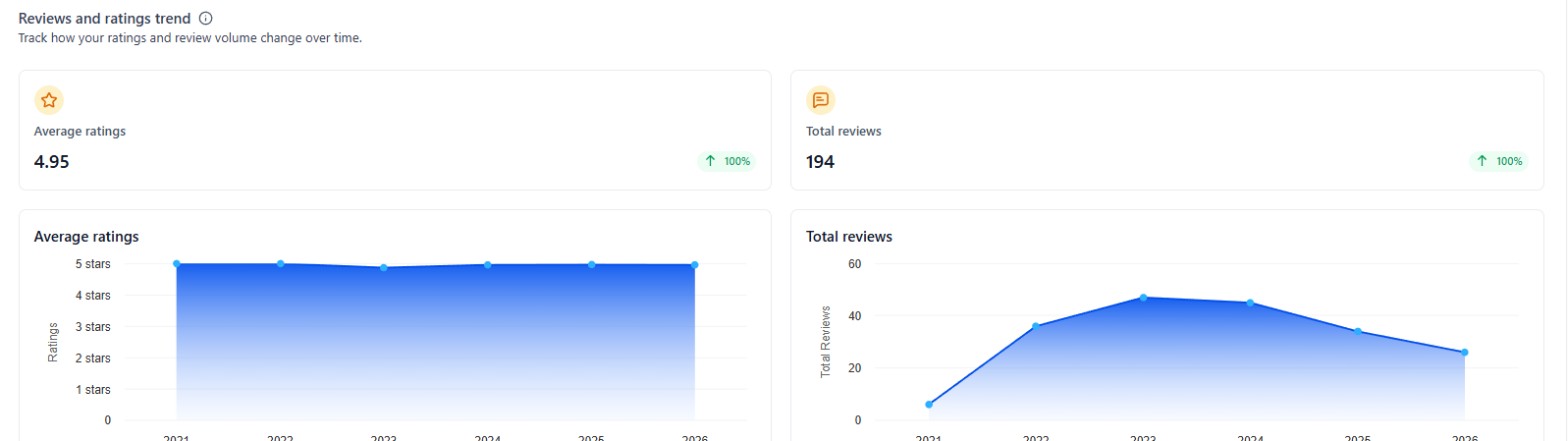The height and width of the screenshot is (441, 1568).
Task: Click the 2026 data point on Total reviews chart
Action: point(1465,352)
